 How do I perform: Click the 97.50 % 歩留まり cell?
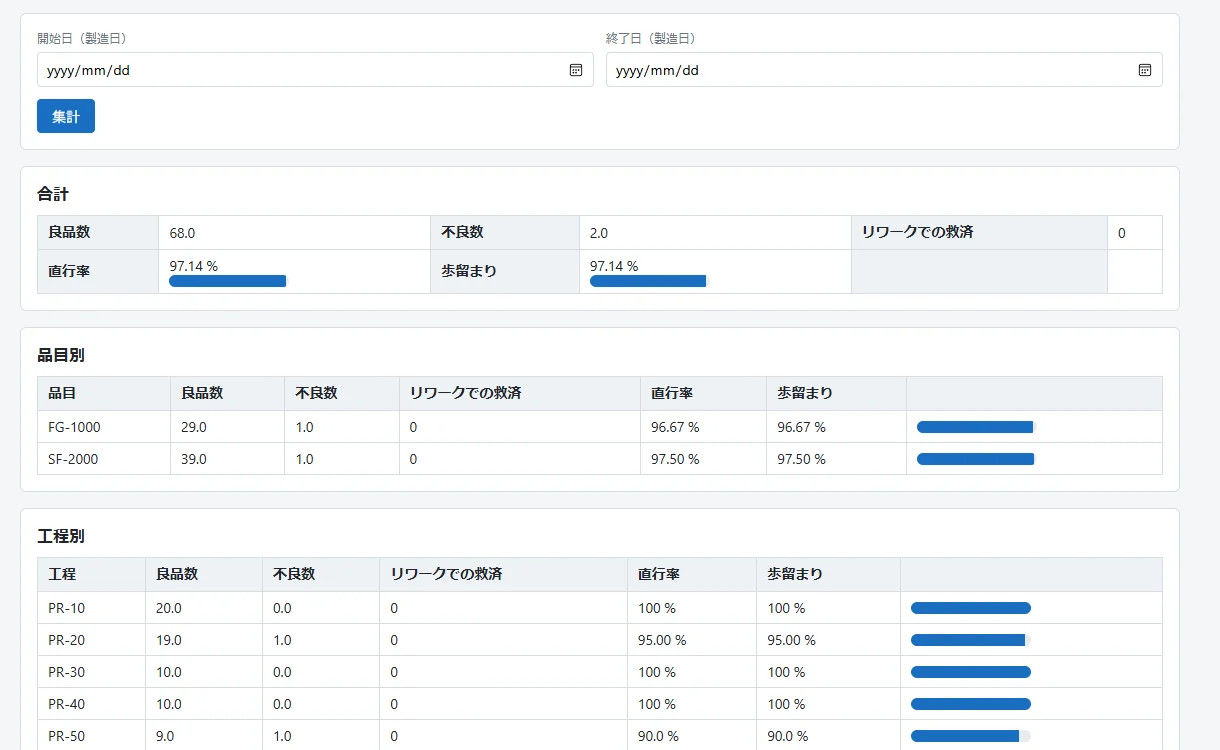pos(836,459)
